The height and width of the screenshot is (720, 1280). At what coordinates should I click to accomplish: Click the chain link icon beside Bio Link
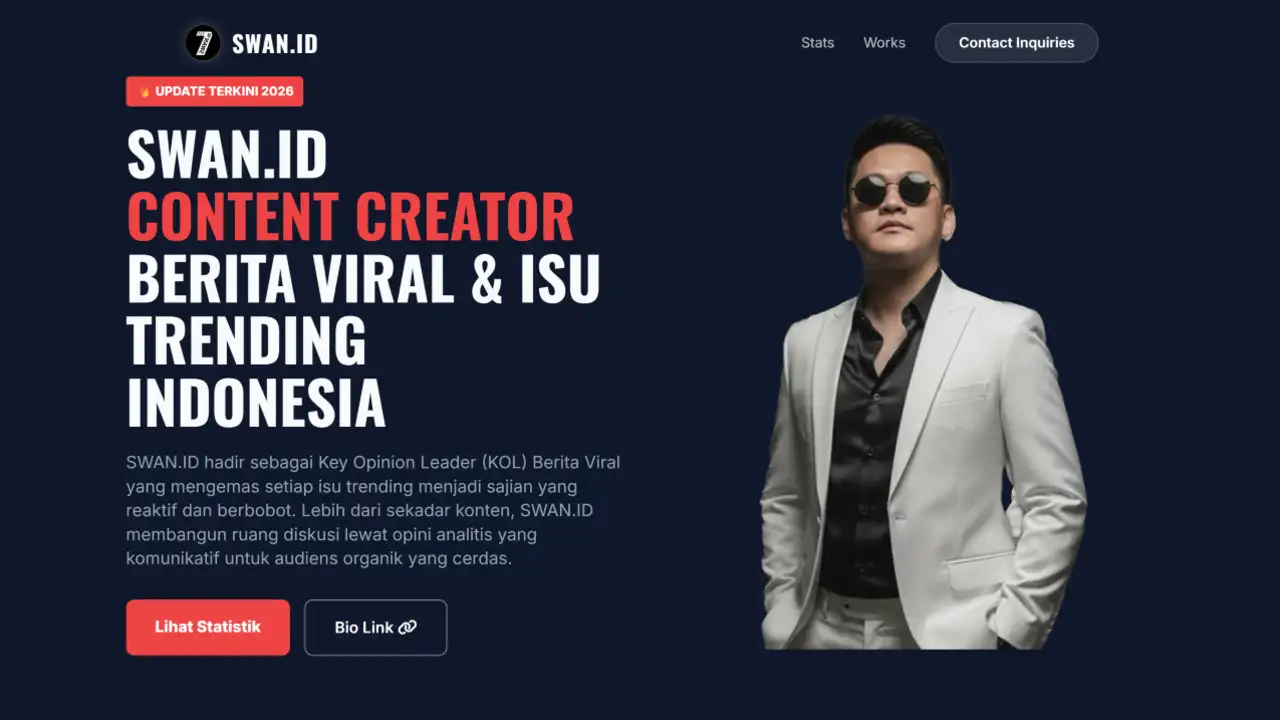[407, 627]
